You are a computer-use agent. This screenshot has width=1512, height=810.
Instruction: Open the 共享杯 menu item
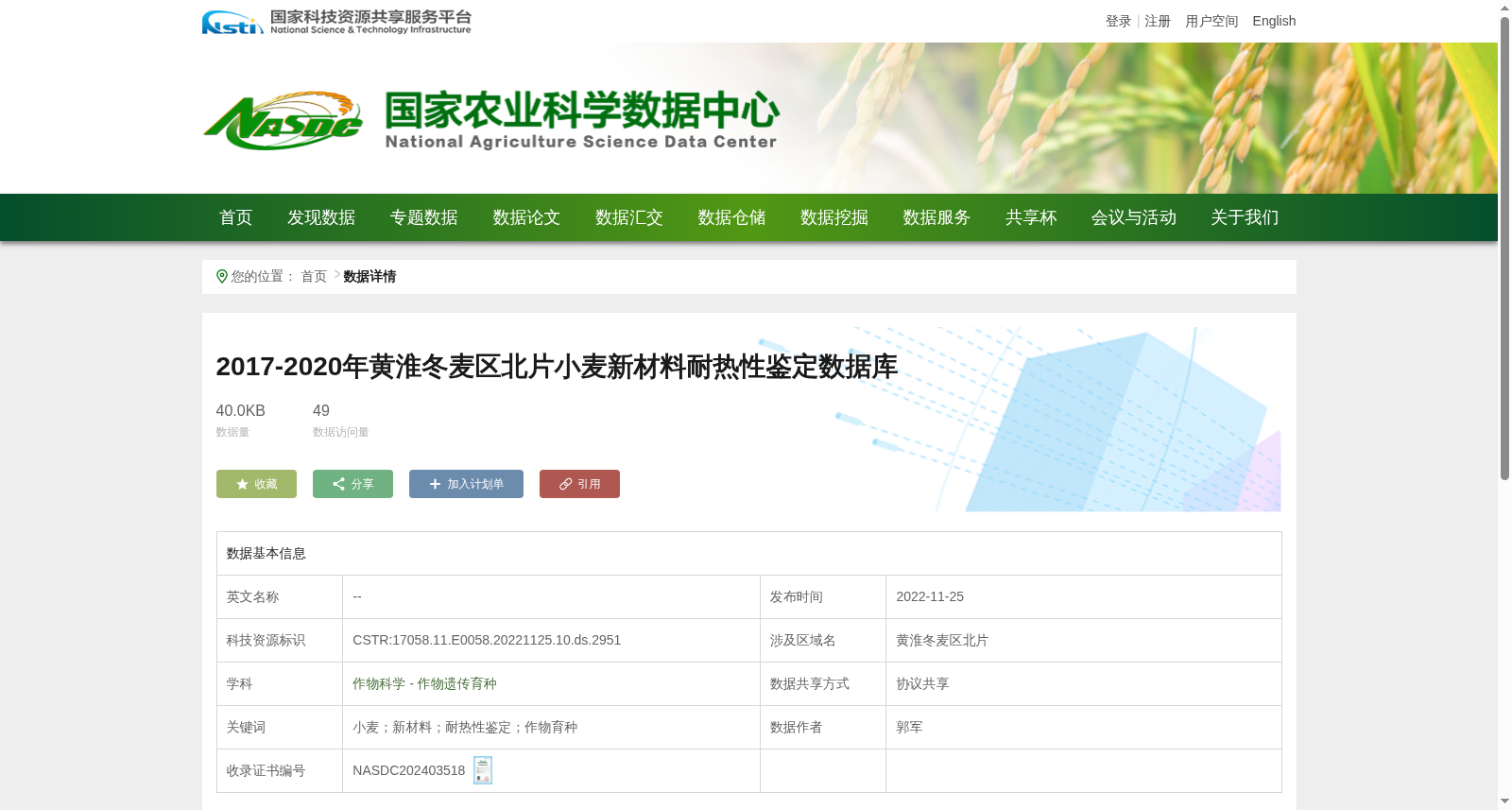click(1031, 217)
